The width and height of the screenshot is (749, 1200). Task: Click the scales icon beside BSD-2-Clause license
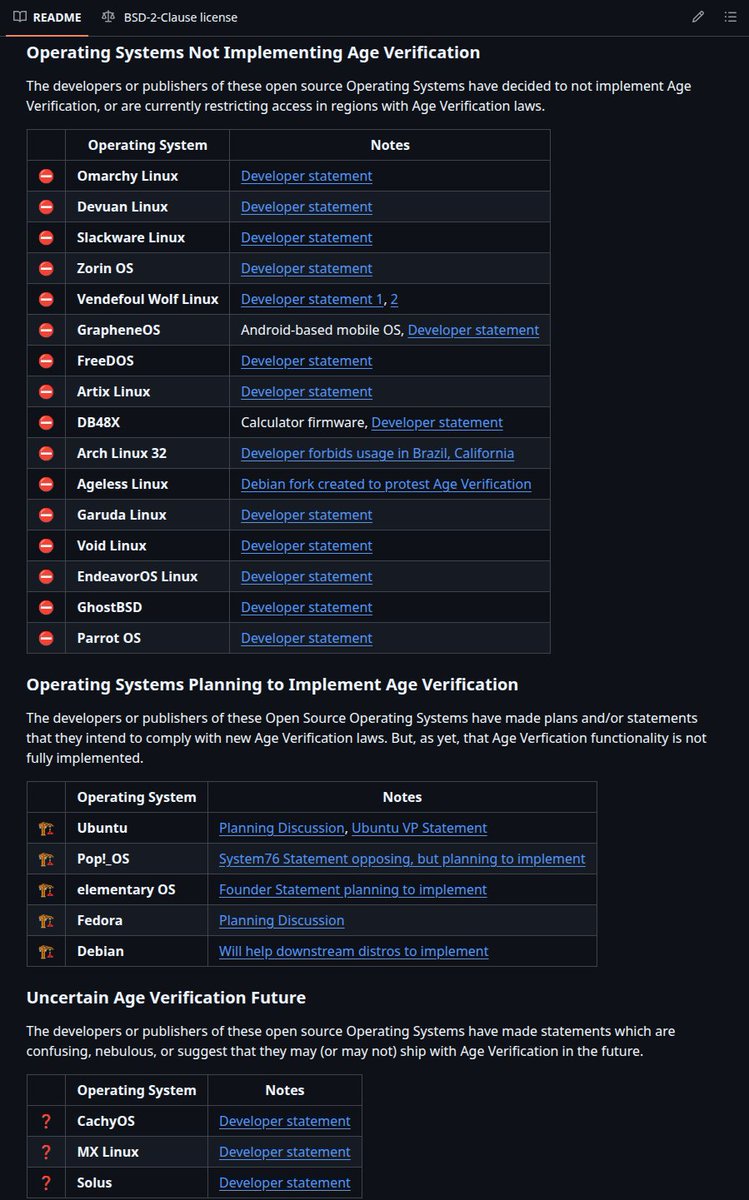[108, 17]
